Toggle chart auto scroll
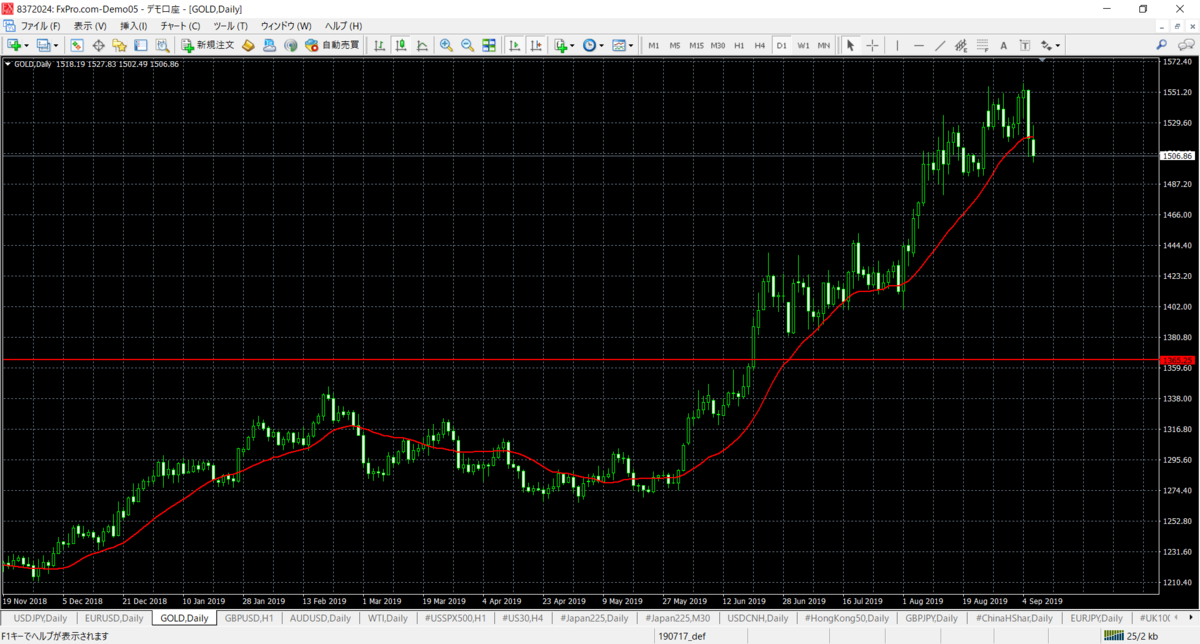 coord(515,45)
